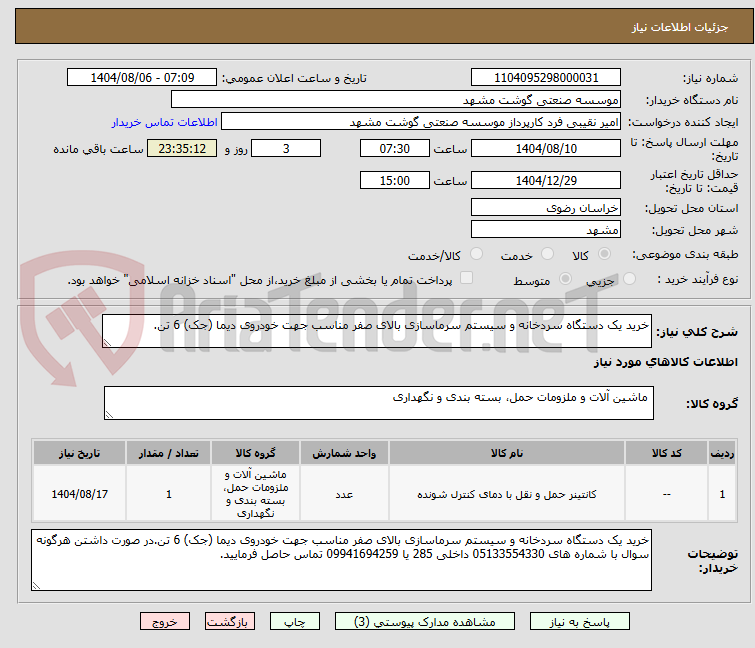Click the شرح کلی نیاز text area
Screen dimensions: 755x648
point(377,331)
